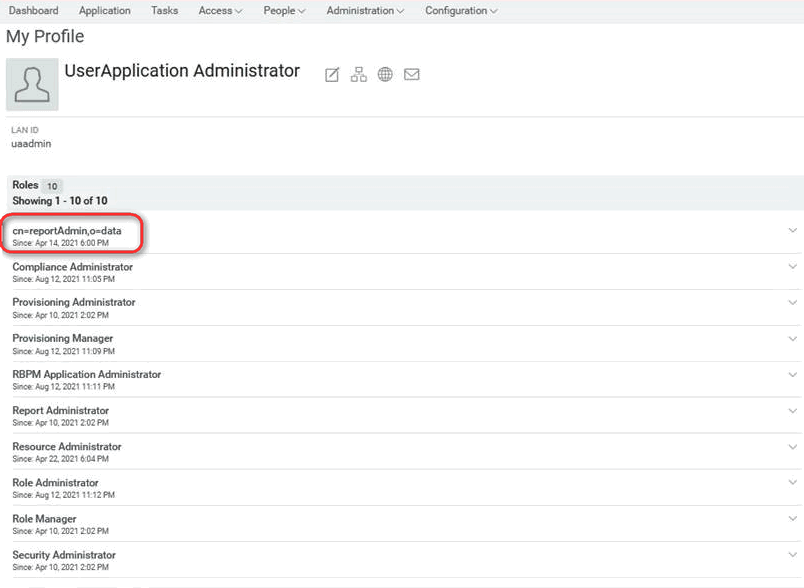The width and height of the screenshot is (804, 588).
Task: Open the Application menu item
Action: (x=104, y=11)
